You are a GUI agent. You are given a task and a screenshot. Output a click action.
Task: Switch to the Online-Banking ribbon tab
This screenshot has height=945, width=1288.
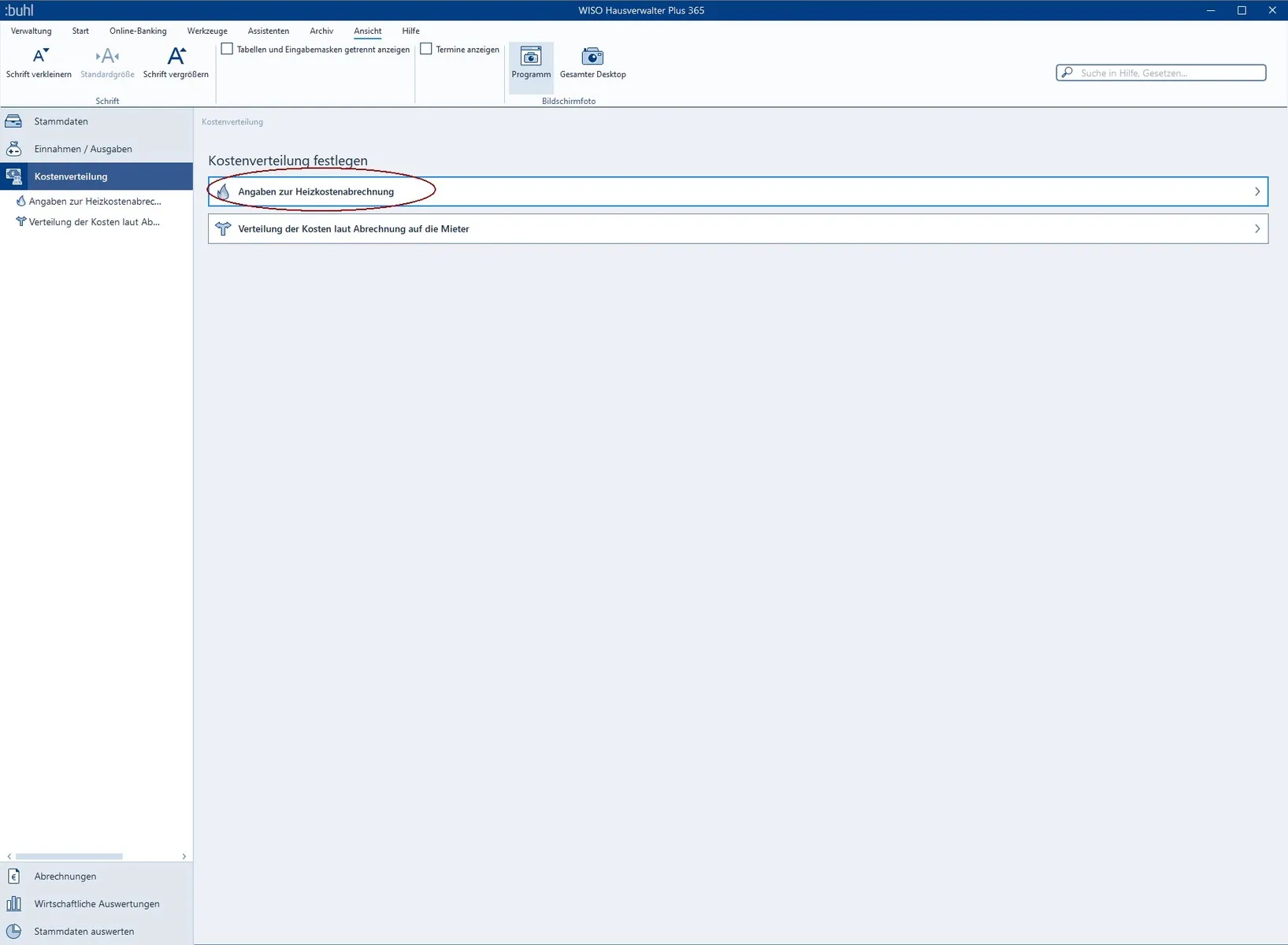point(138,31)
